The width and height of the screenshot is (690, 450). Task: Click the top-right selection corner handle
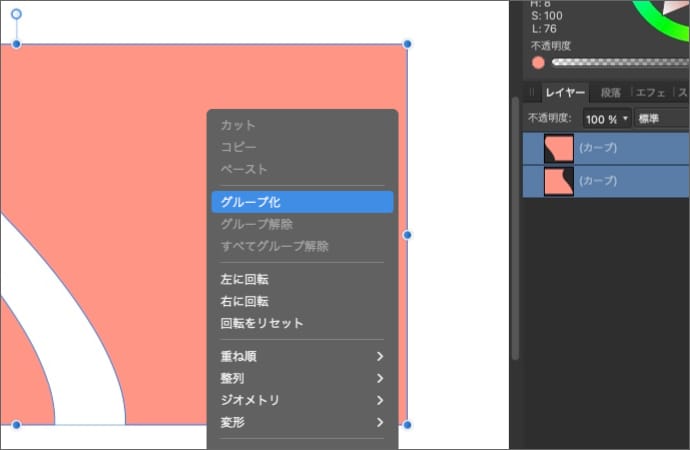click(x=407, y=44)
